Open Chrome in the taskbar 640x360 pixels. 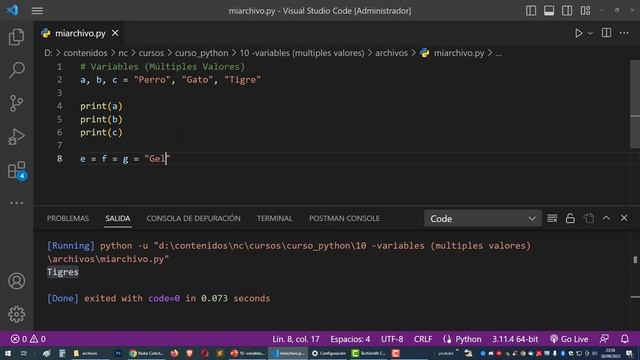[146, 353]
